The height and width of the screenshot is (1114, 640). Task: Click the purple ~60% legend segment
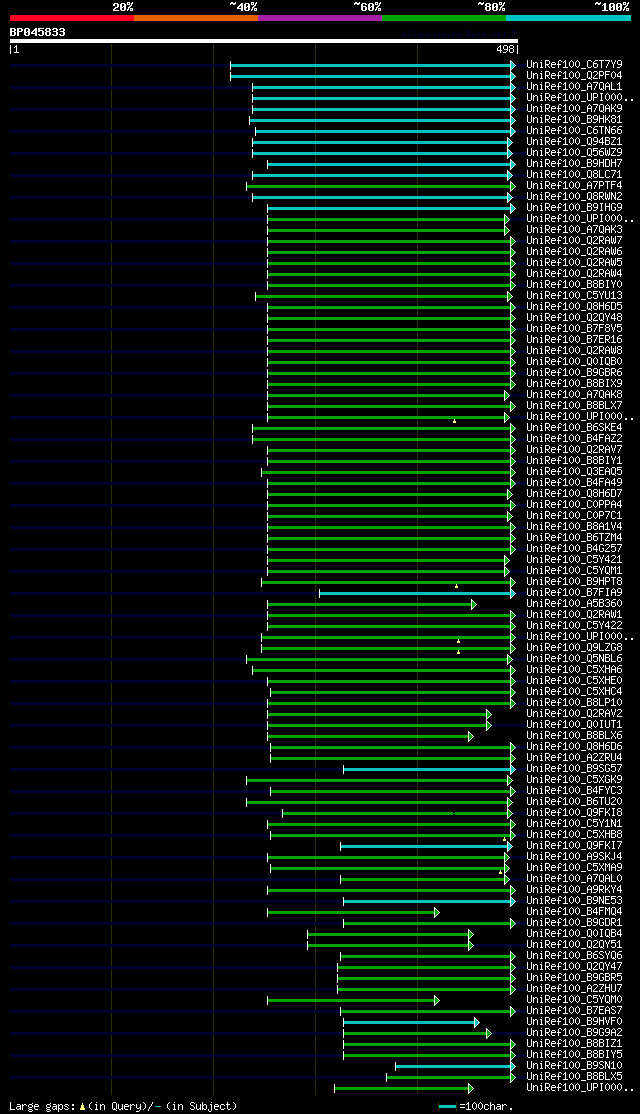320,18
